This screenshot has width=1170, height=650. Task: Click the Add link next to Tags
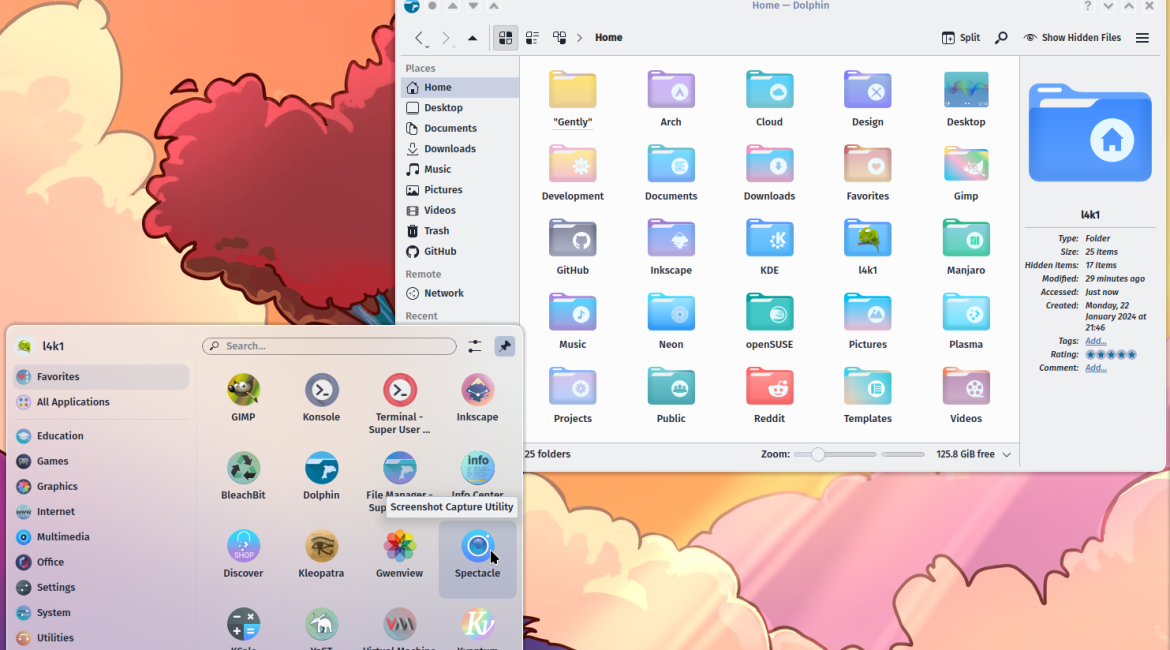pos(1096,341)
